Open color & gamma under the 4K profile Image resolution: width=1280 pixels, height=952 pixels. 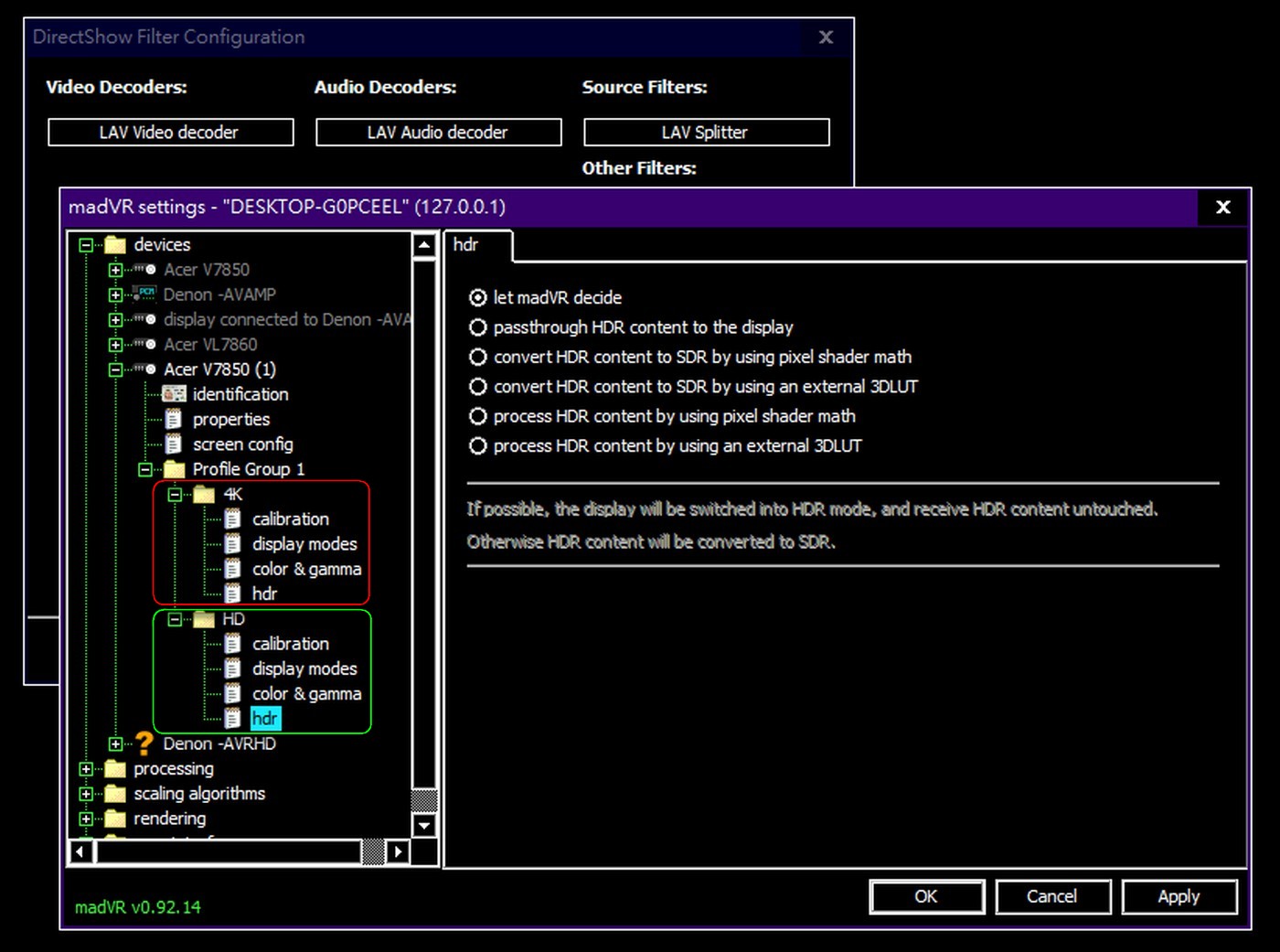306,569
